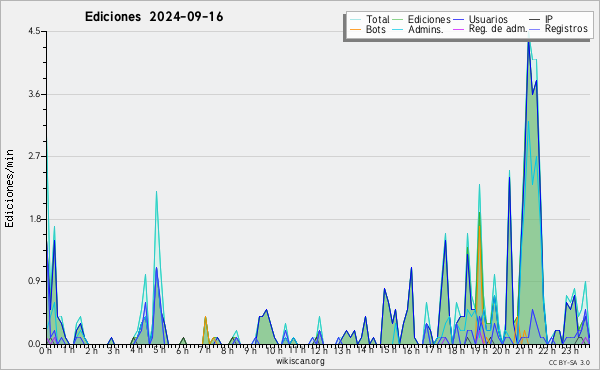600x370 pixels.
Task: Click the '12 h' x-axis label
Action: [x=320, y=350]
